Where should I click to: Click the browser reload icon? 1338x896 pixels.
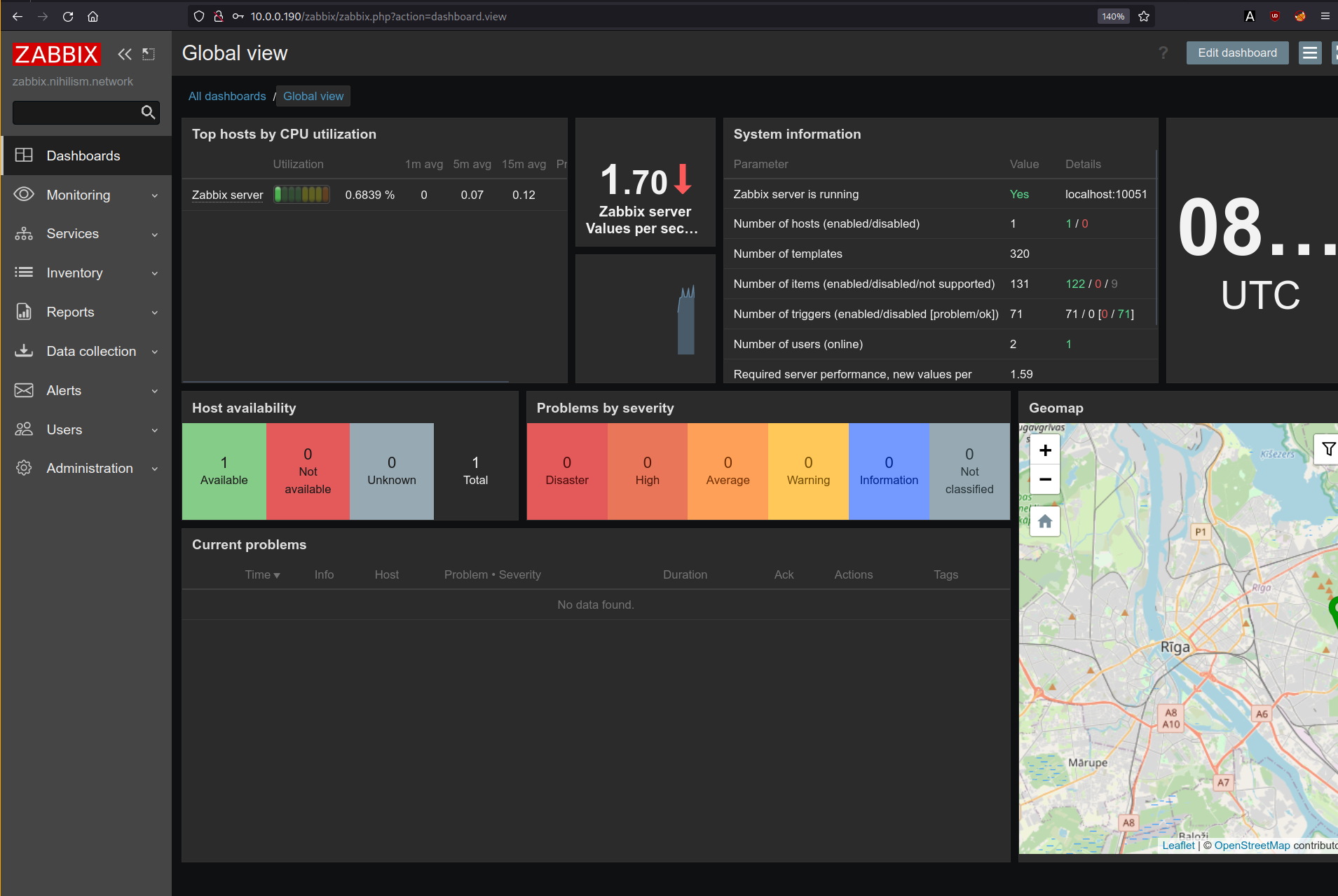(x=68, y=16)
